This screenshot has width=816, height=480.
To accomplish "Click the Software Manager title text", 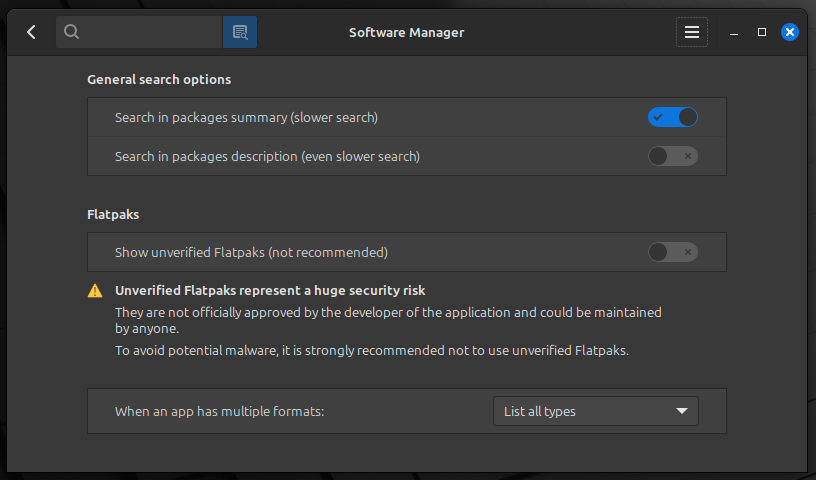I will [x=406, y=32].
